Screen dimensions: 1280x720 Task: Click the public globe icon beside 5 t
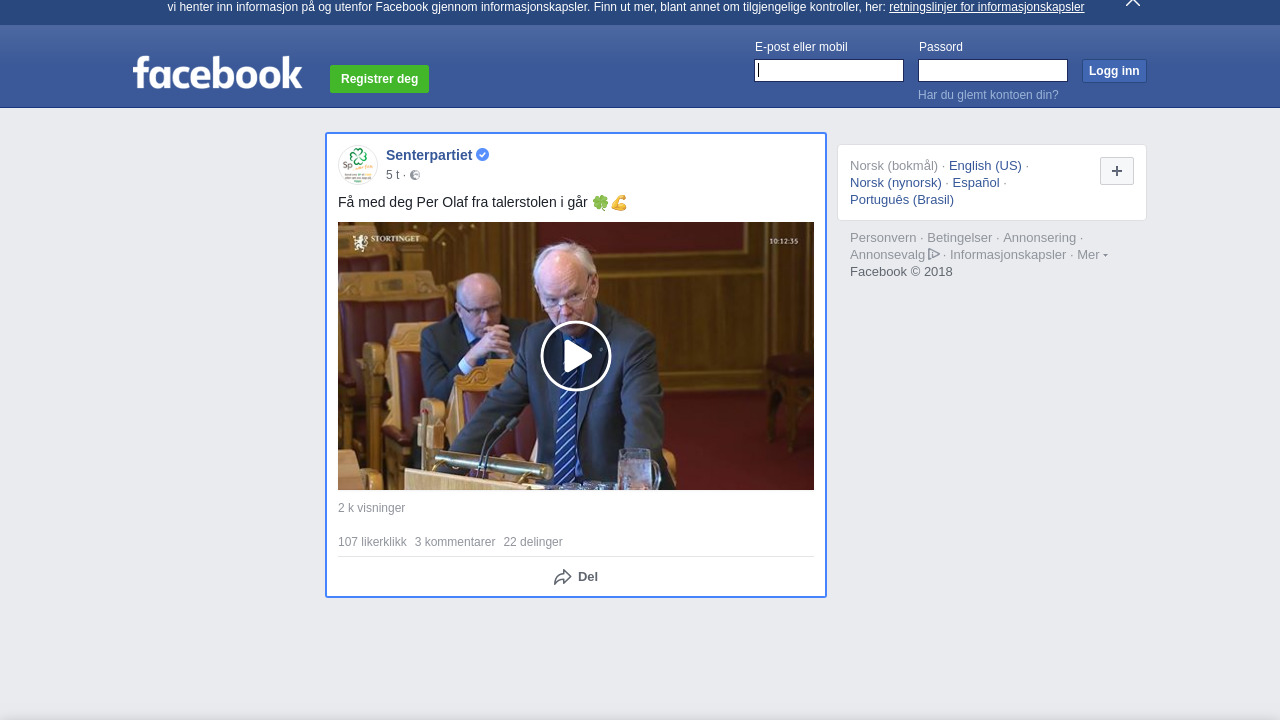pos(415,175)
